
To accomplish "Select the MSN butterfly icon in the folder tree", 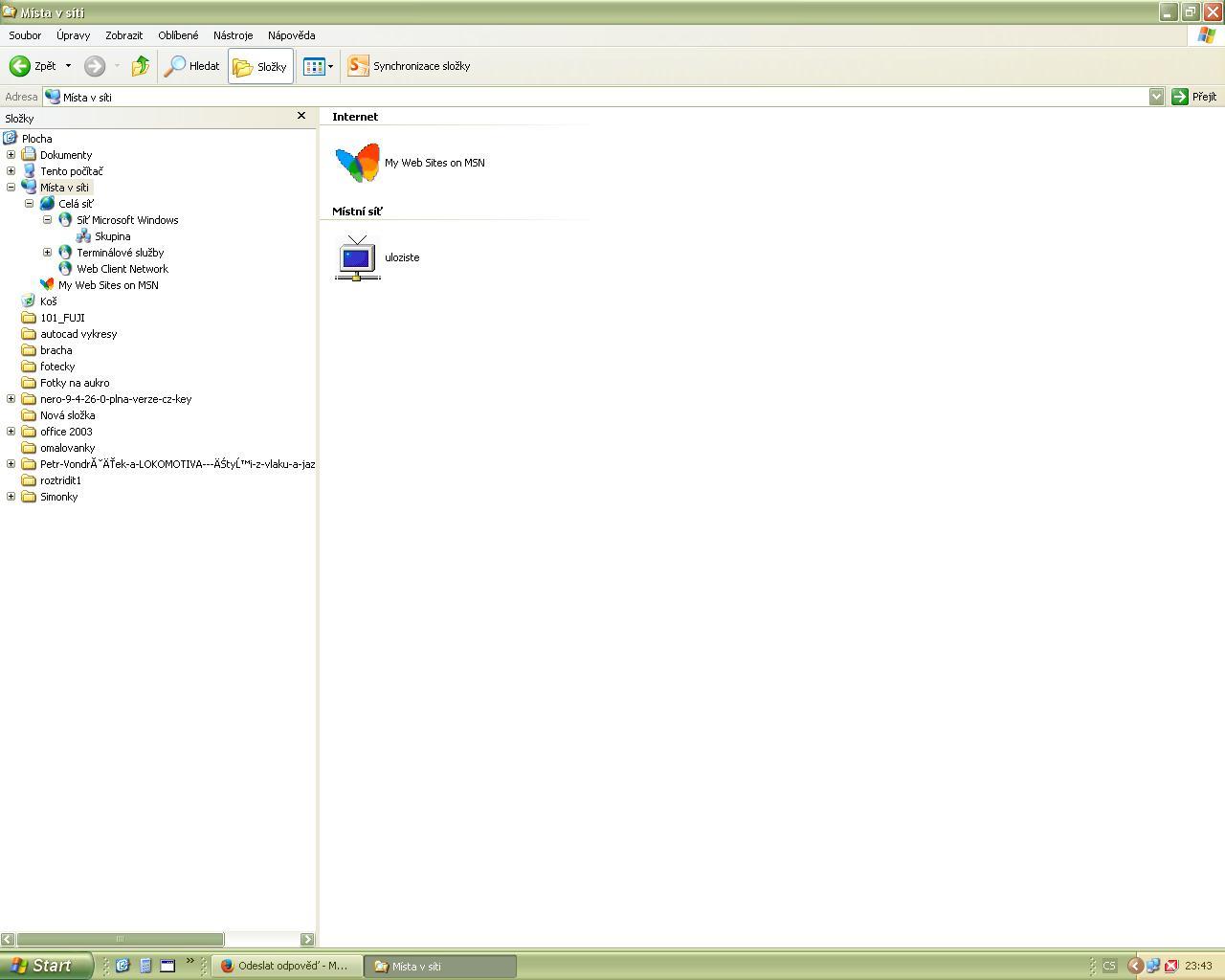I will click(47, 285).
